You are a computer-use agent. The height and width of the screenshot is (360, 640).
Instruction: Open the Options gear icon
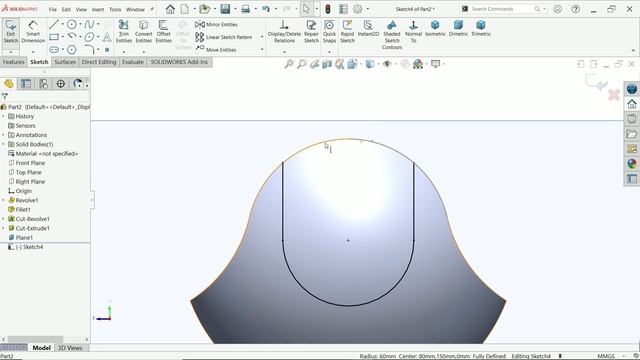(x=358, y=9)
